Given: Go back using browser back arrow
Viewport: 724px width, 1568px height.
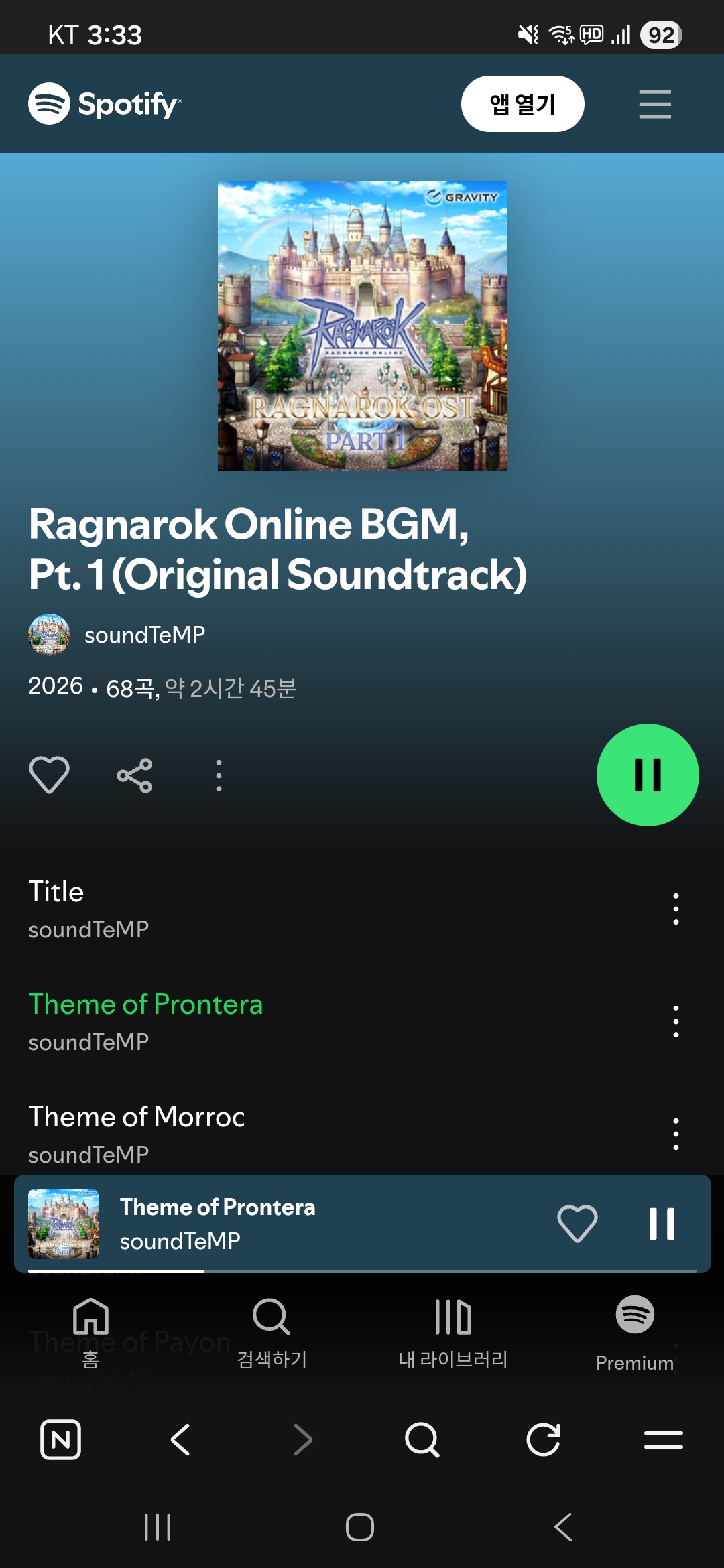Looking at the screenshot, I should [181, 1439].
